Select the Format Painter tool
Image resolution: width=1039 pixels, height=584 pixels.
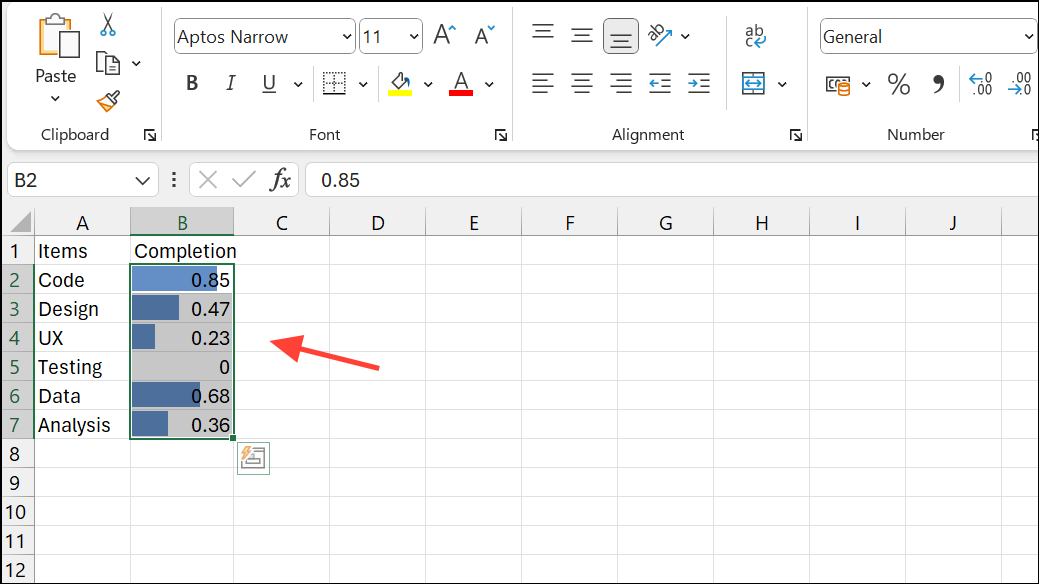click(106, 100)
